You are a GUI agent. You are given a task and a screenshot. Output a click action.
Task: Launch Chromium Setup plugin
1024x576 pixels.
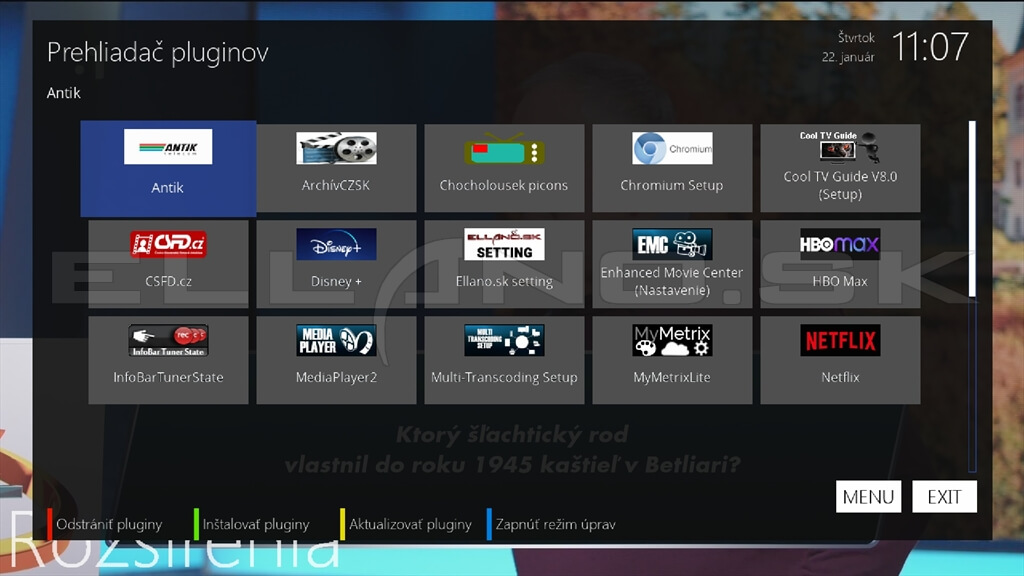672,168
